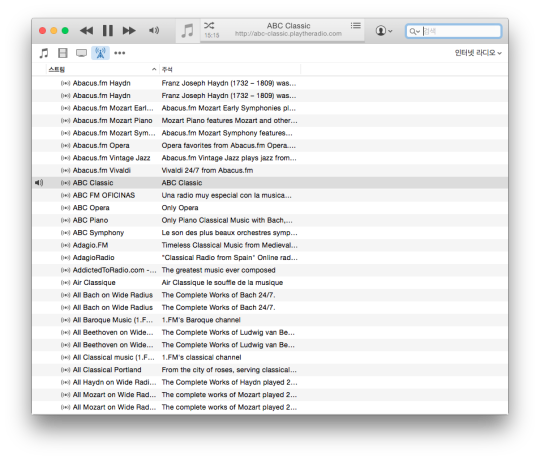The width and height of the screenshot is (540, 460).
Task: Select the AdagioRadio stream
Action: [x=270, y=258]
